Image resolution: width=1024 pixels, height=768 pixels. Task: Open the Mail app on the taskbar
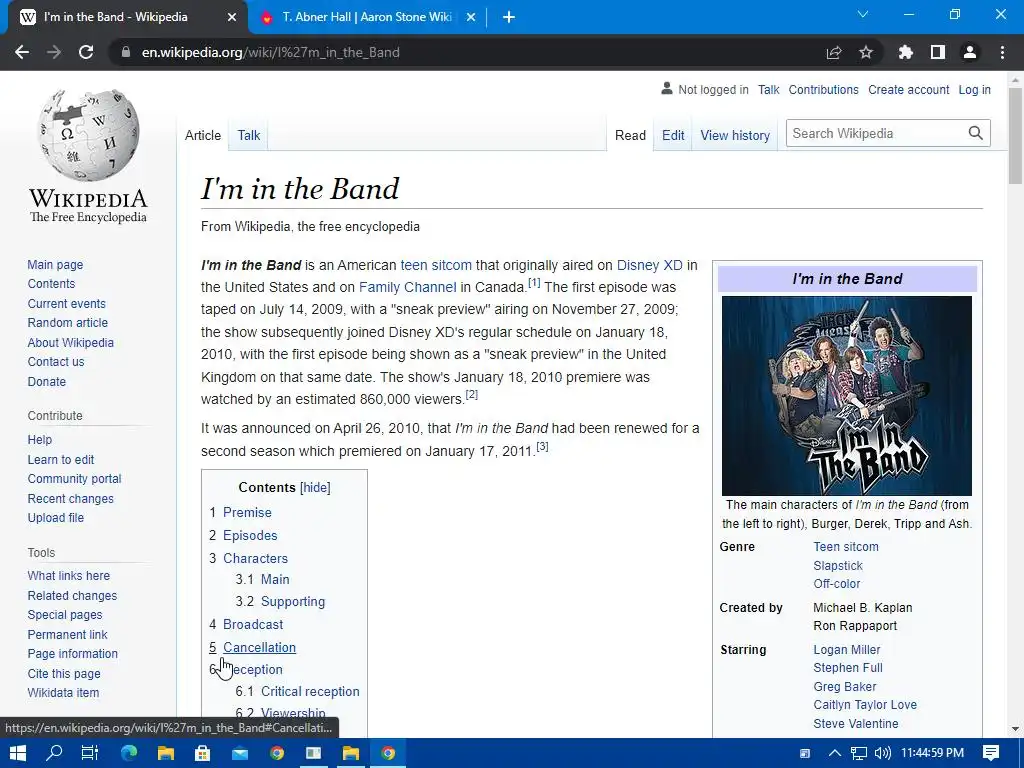(240, 753)
